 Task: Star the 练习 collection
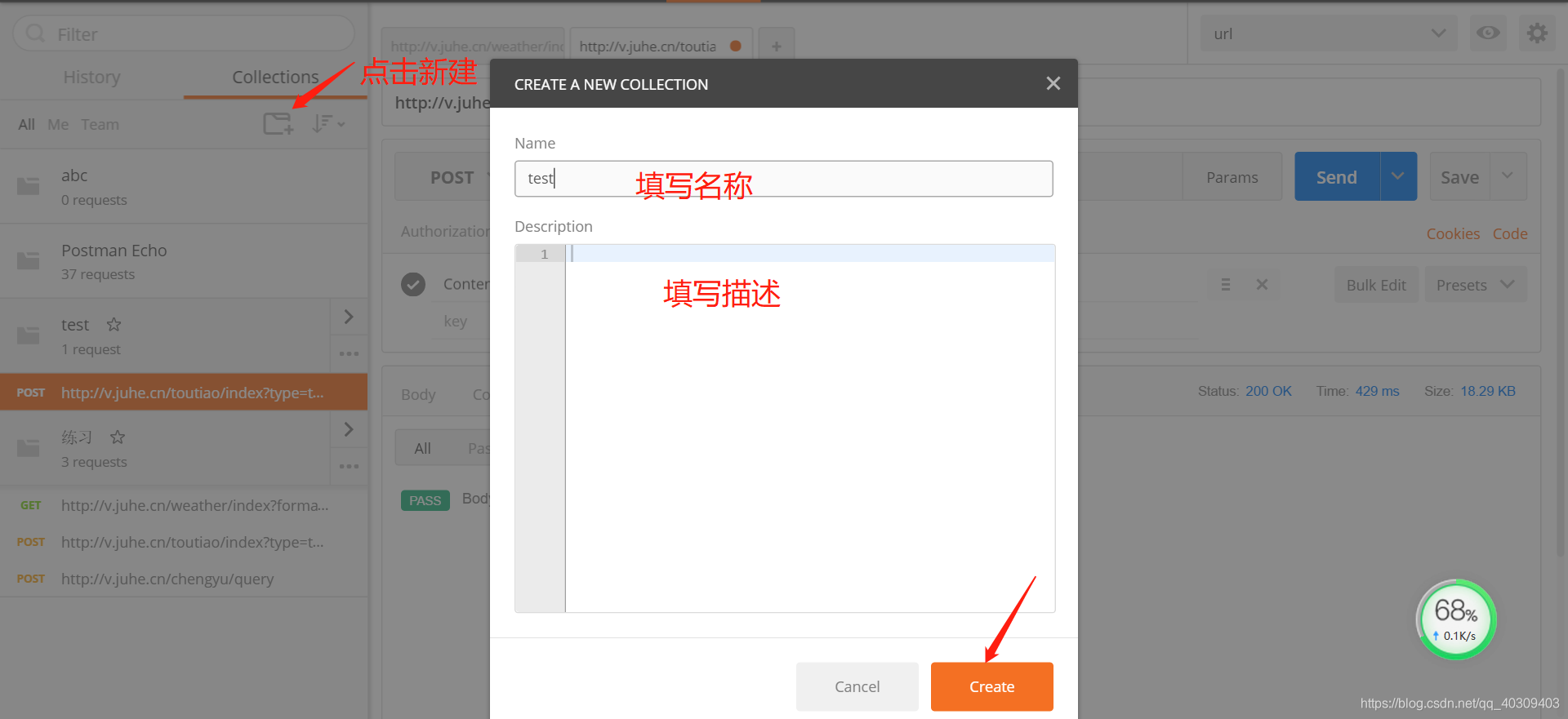118,437
